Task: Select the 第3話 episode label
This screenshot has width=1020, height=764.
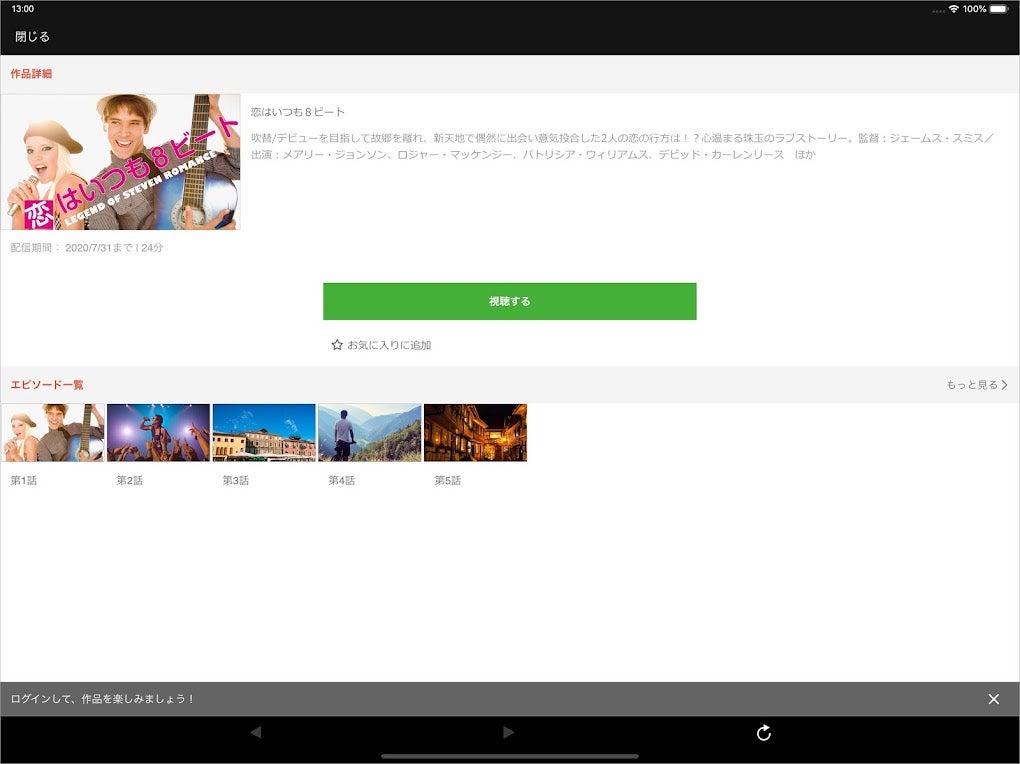Action: [x=235, y=480]
